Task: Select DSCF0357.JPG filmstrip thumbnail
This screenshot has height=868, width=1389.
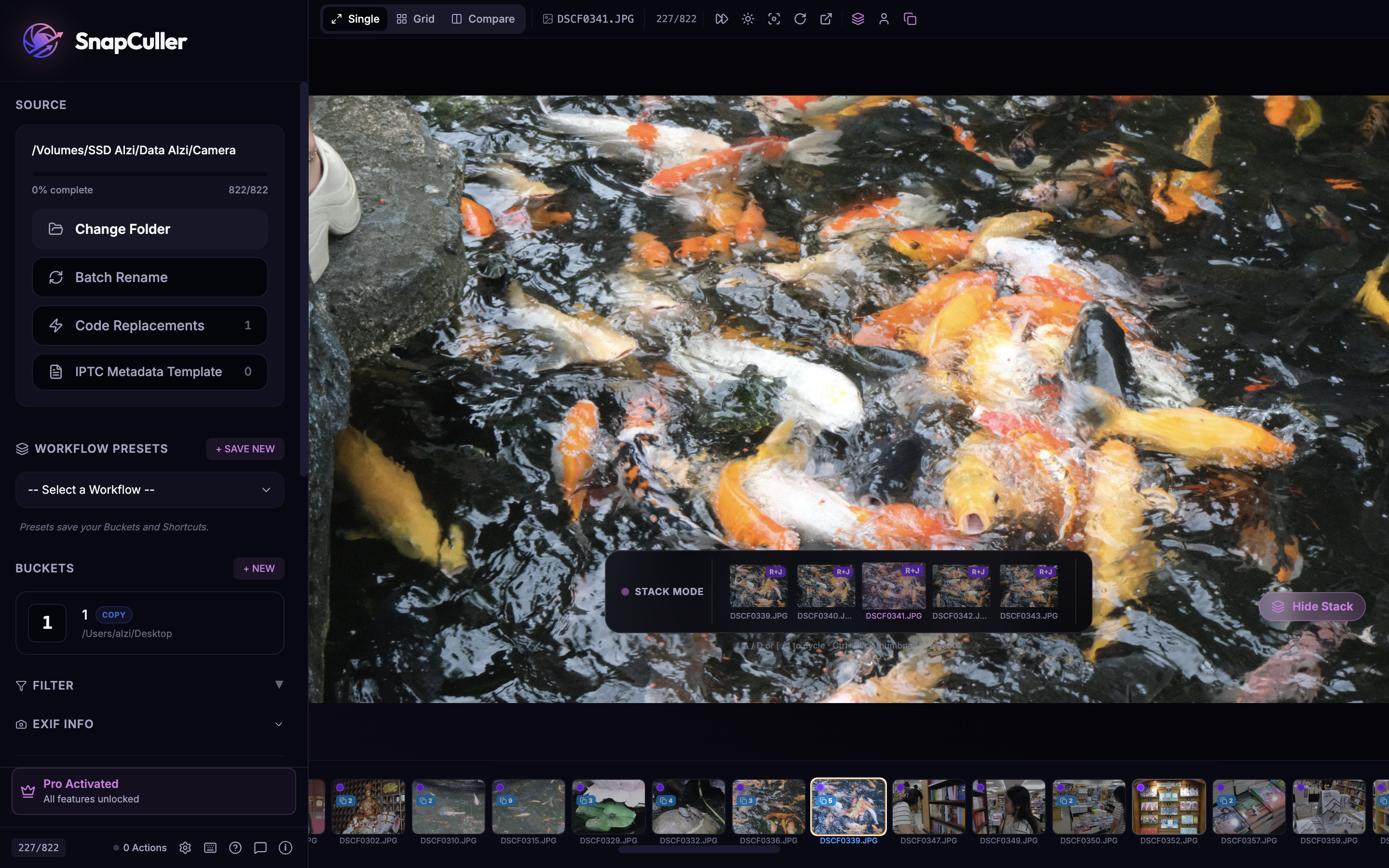Action: click(1249, 807)
